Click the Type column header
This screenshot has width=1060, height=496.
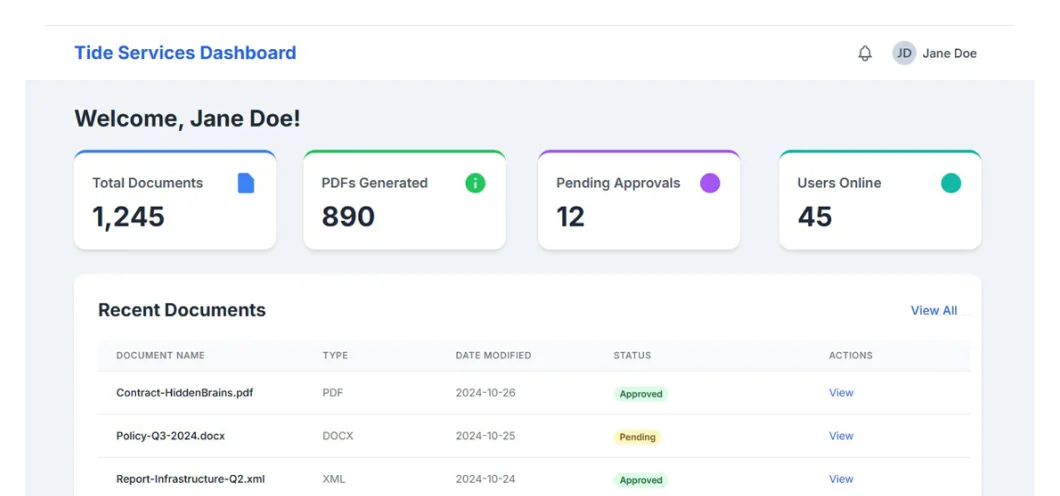[x=335, y=355]
